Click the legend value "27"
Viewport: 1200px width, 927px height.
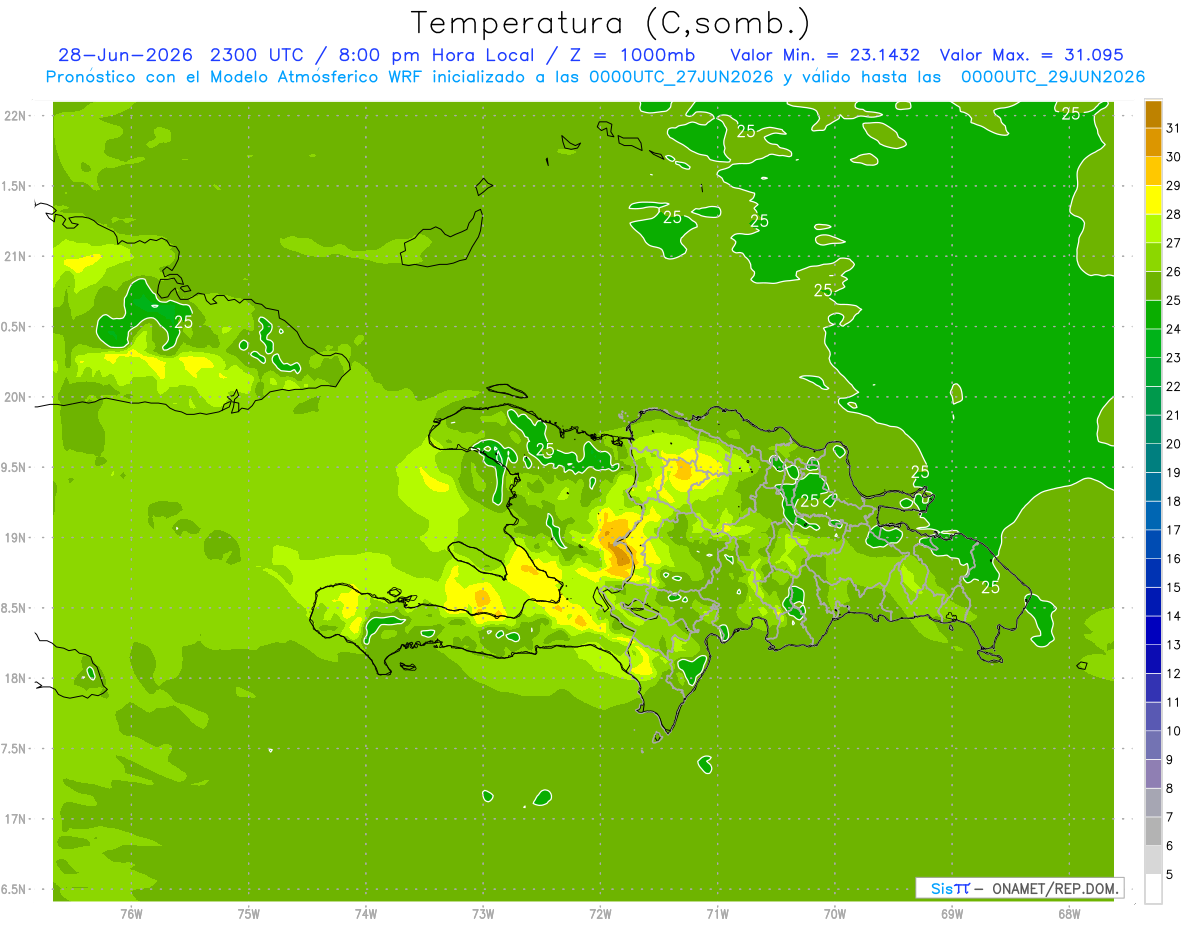click(1174, 243)
